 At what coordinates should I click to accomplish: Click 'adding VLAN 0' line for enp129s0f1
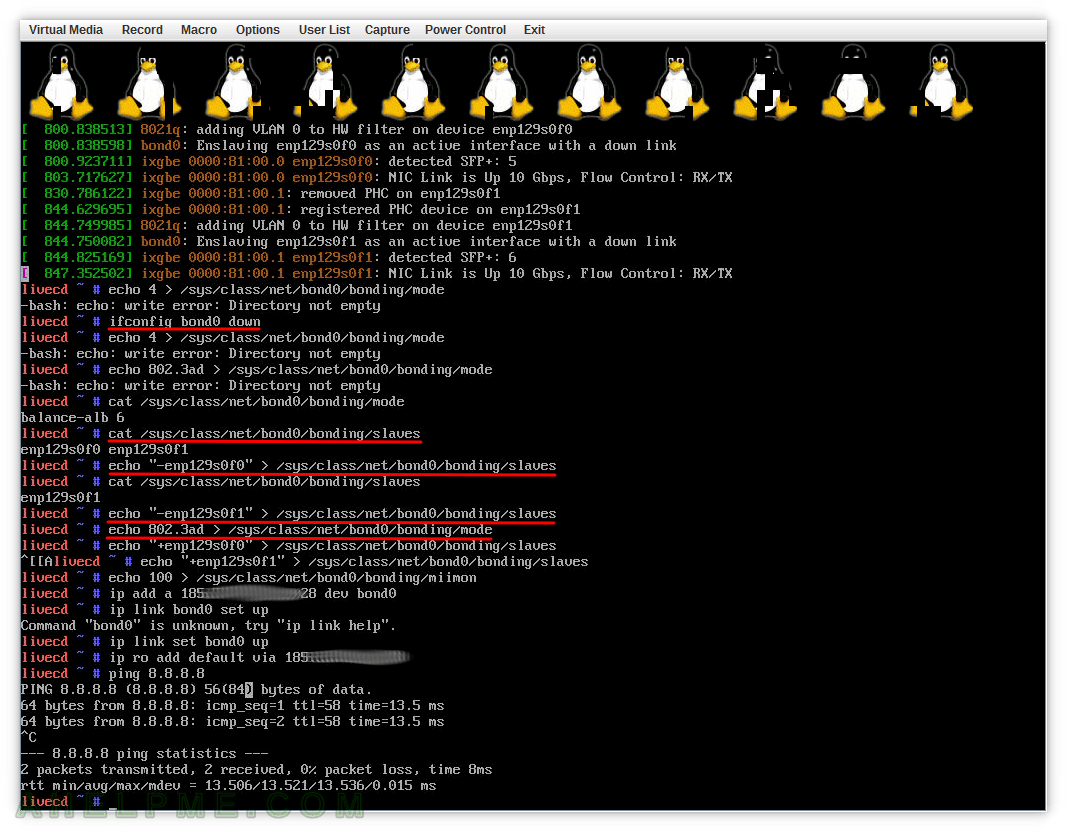[297, 226]
